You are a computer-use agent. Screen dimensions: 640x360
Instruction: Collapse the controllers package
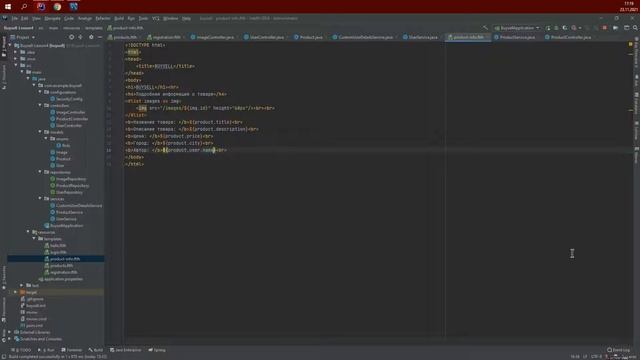[40, 105]
